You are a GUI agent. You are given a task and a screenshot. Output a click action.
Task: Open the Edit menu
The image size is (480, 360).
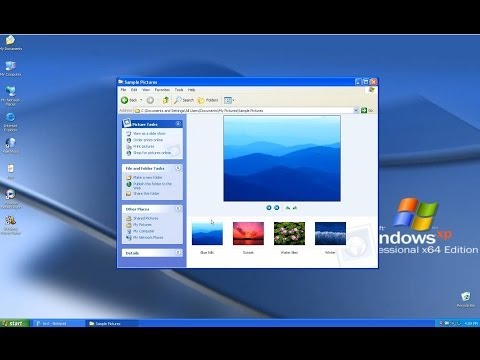point(134,90)
